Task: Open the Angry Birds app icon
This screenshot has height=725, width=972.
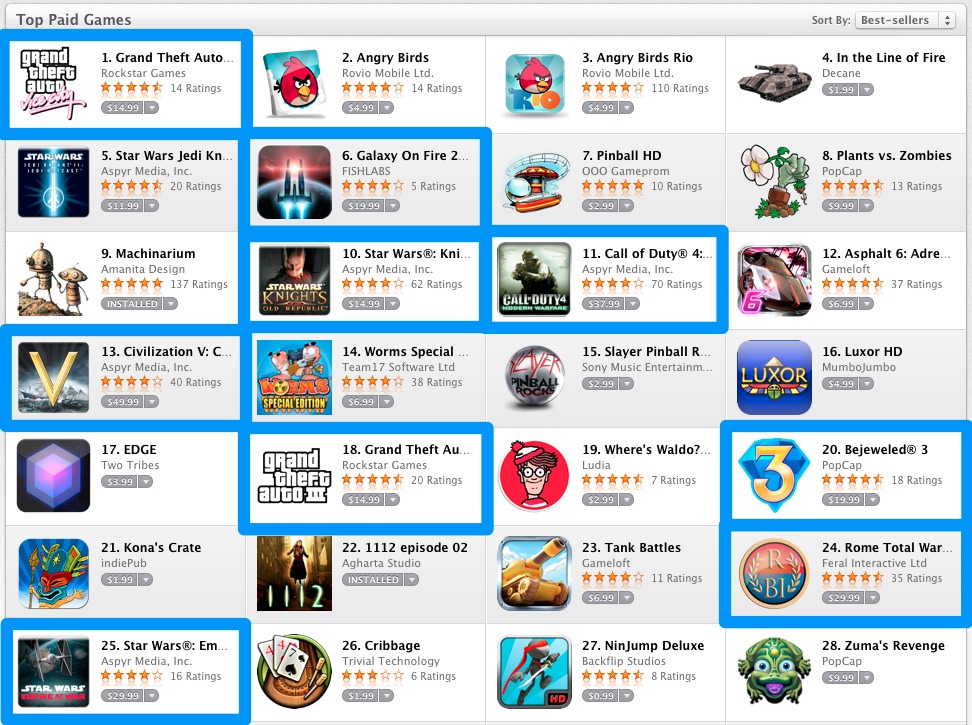Action: point(294,84)
